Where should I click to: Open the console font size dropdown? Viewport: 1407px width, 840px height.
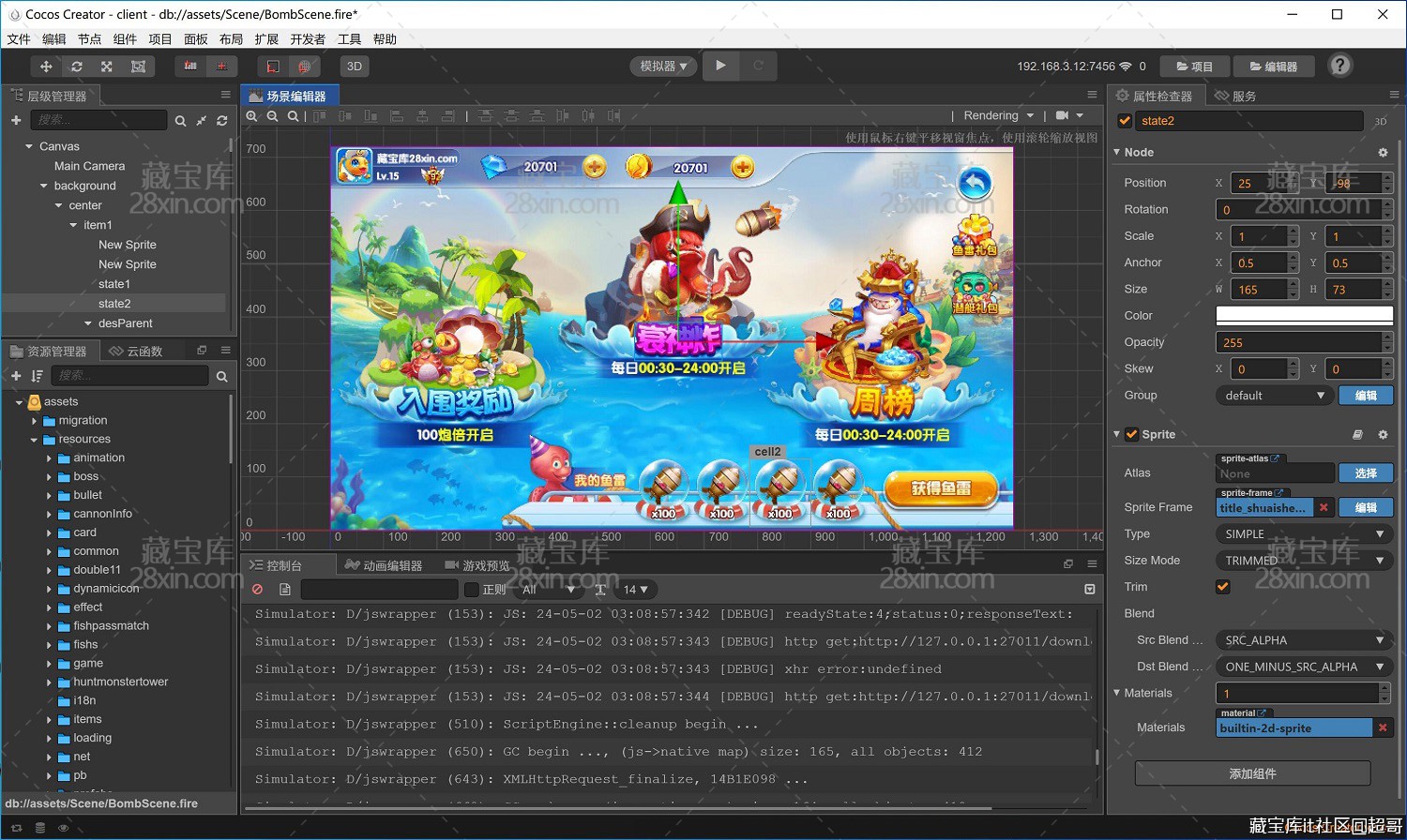635,590
